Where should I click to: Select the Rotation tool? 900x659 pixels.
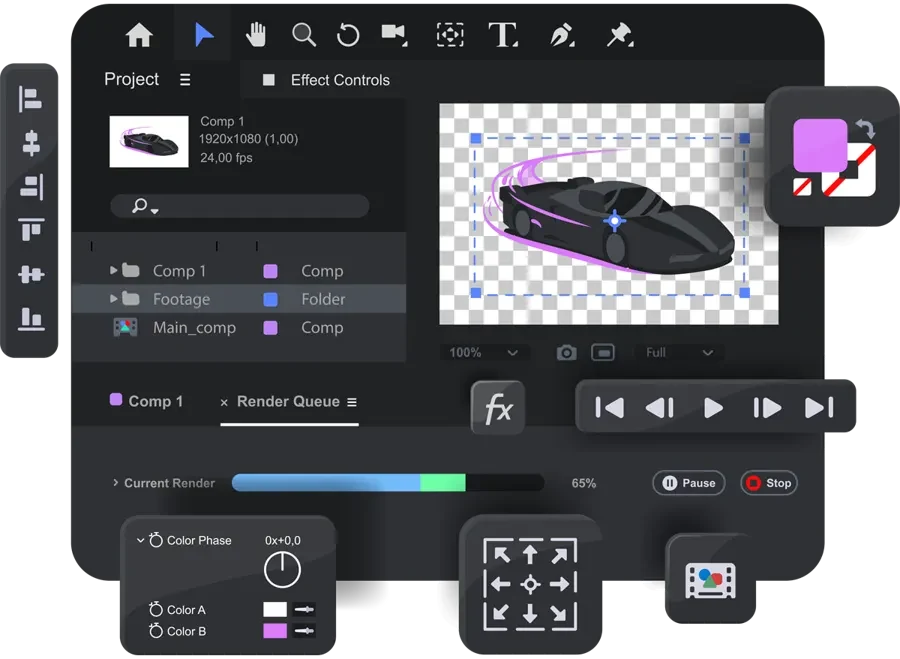coord(348,35)
